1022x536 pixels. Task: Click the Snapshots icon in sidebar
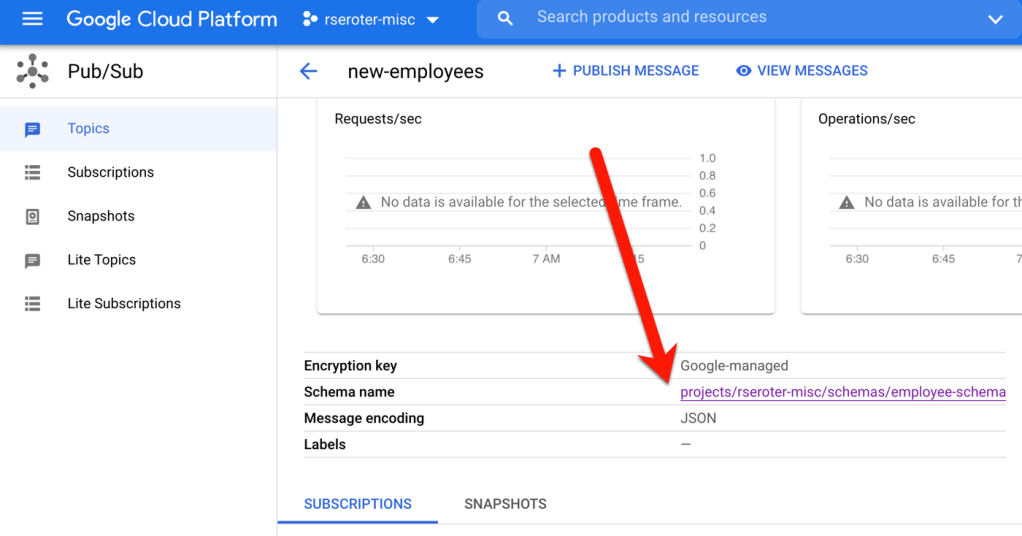coord(33,216)
